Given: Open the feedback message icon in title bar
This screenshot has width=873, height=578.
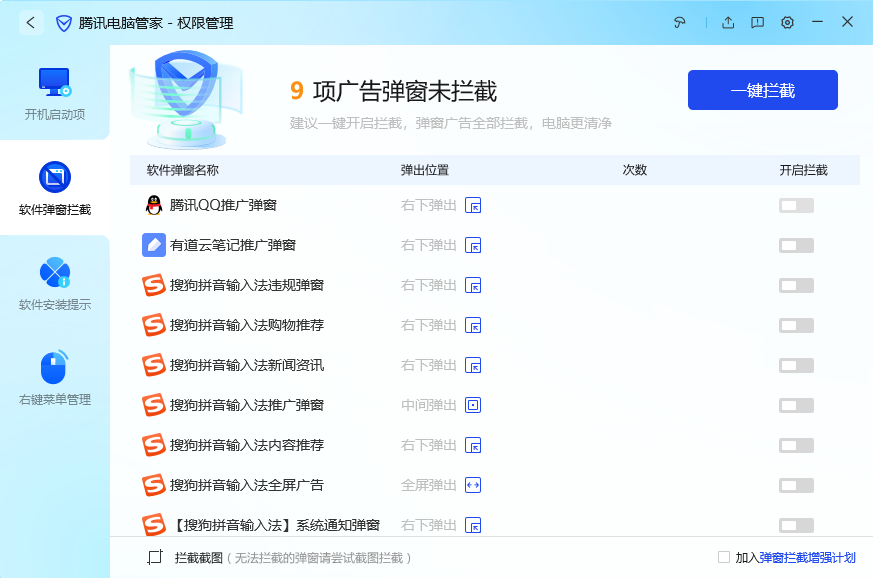Looking at the screenshot, I should (x=757, y=22).
